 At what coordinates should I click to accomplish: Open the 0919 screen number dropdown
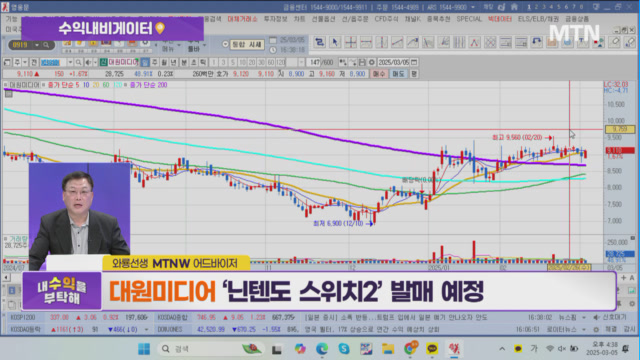[37, 45]
